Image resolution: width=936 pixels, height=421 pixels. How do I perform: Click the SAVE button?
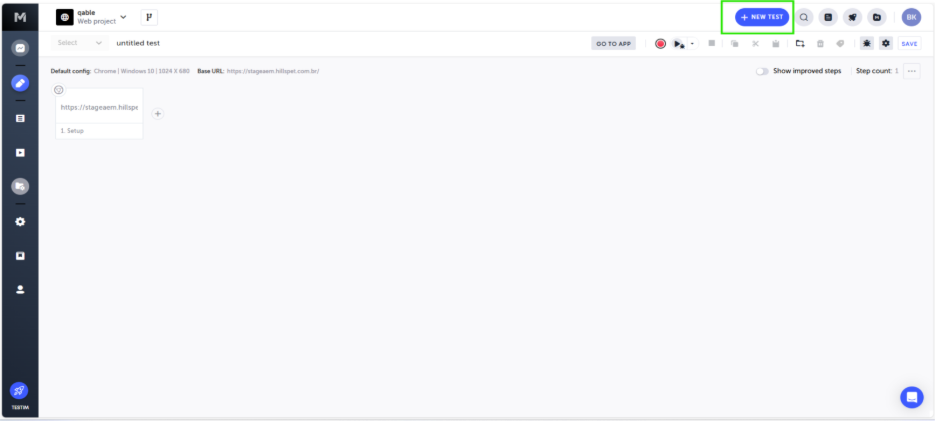909,44
